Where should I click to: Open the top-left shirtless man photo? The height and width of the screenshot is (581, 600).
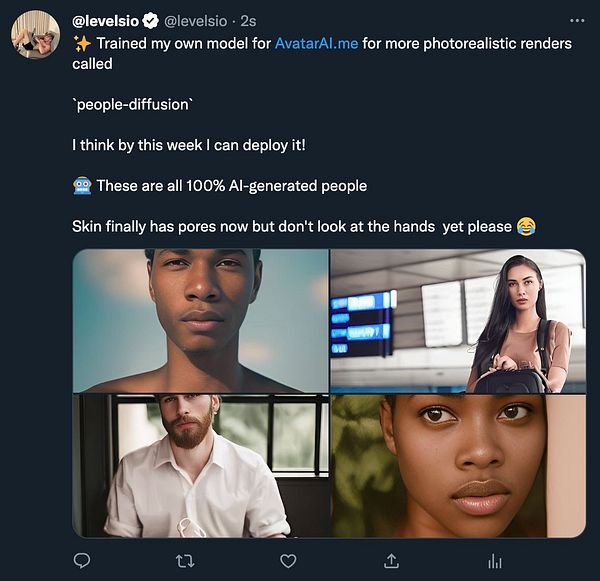tap(201, 320)
